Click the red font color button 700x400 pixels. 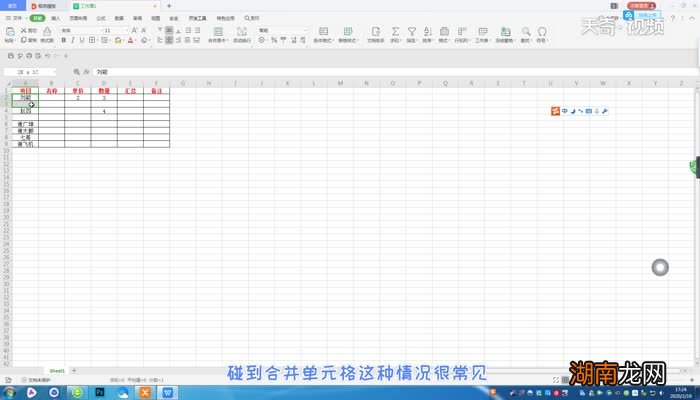(130, 40)
